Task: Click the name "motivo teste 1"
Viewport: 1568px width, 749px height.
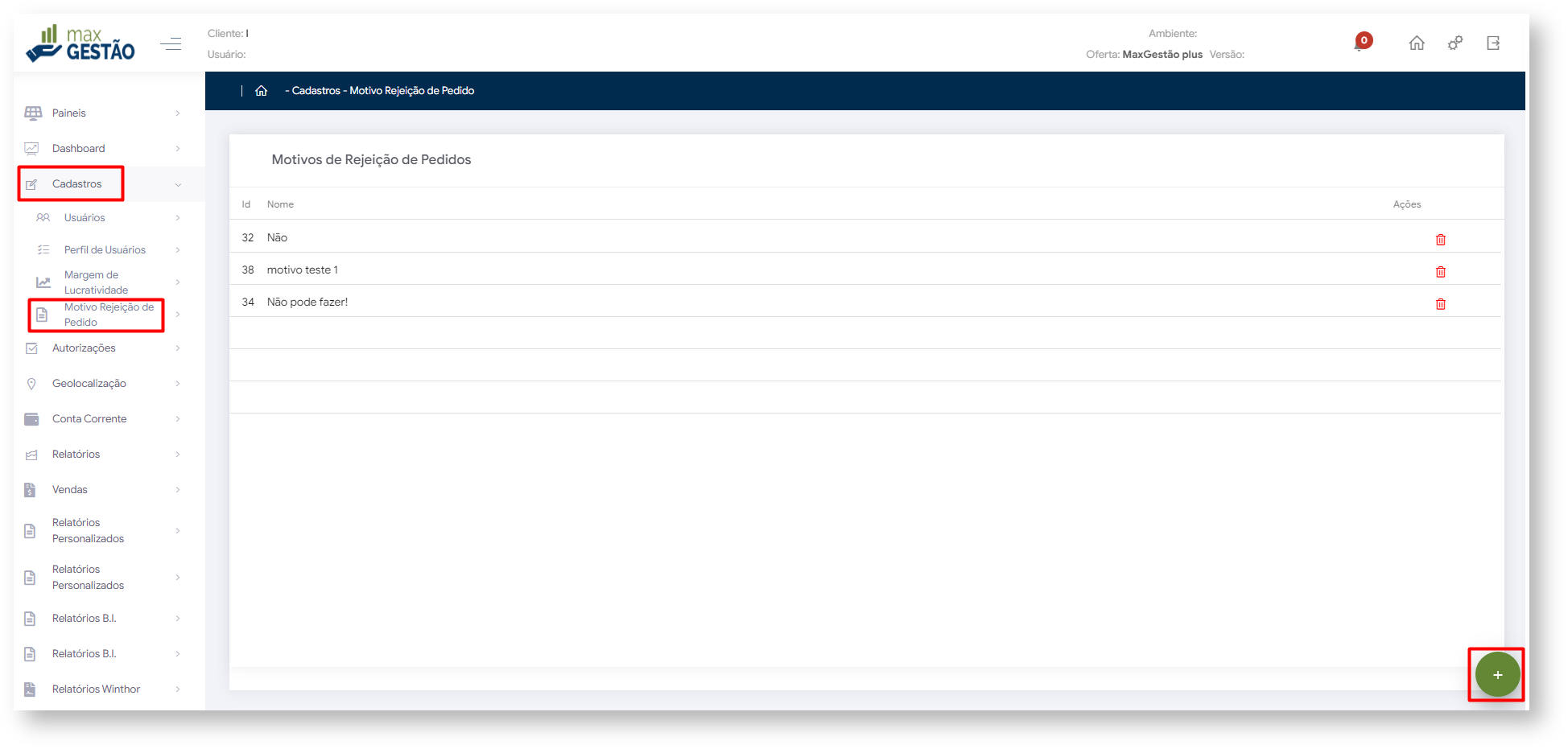Action: coord(303,270)
